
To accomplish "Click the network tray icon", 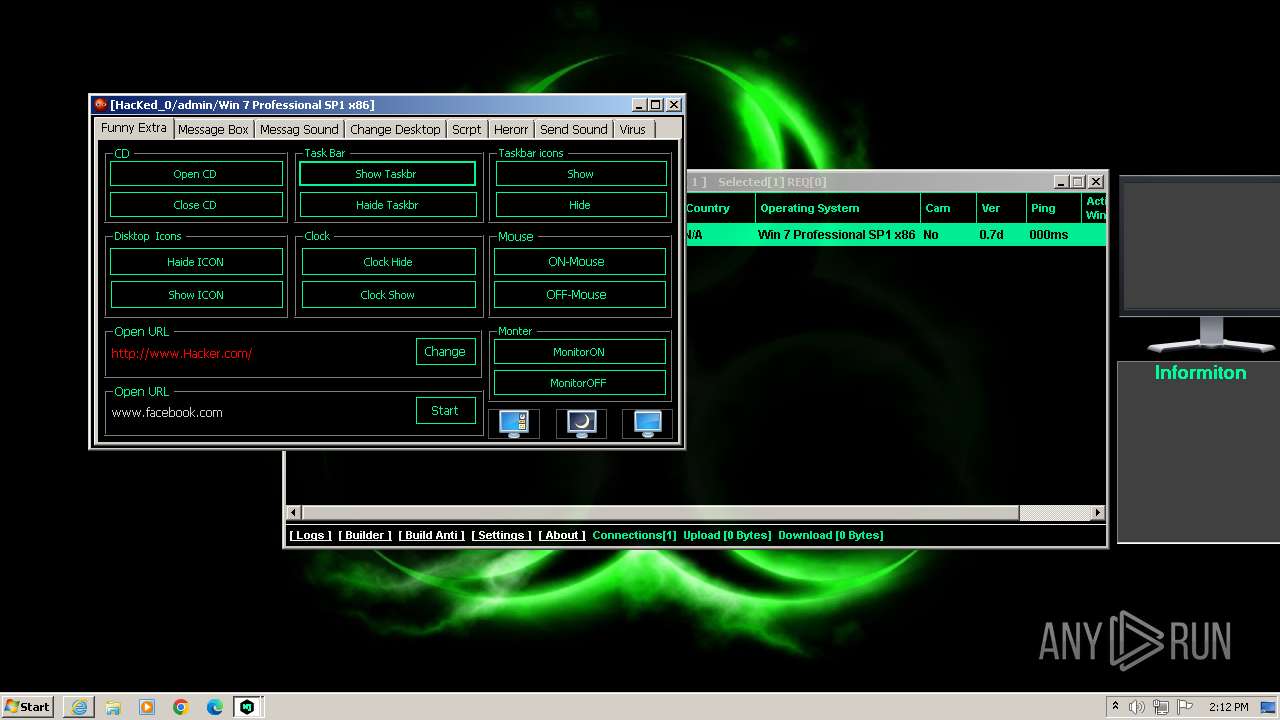I will 1161,707.
